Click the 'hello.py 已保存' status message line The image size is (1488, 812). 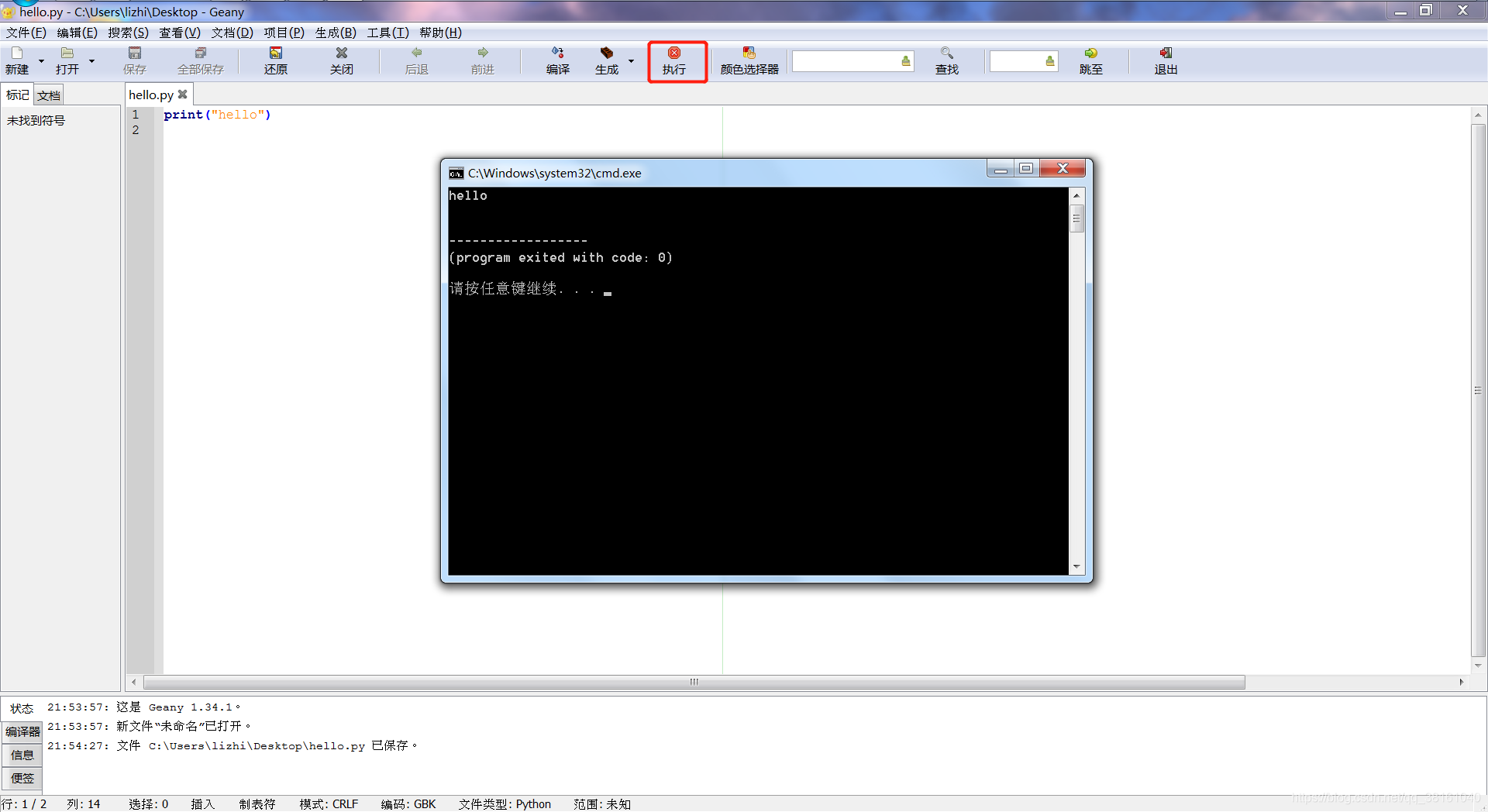(232, 745)
